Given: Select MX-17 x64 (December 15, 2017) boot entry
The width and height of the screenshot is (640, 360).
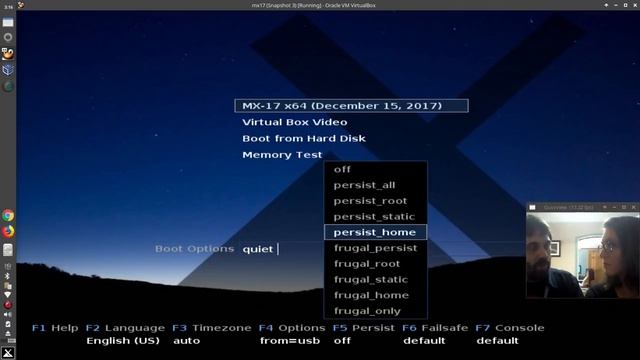Looking at the screenshot, I should [x=351, y=106].
